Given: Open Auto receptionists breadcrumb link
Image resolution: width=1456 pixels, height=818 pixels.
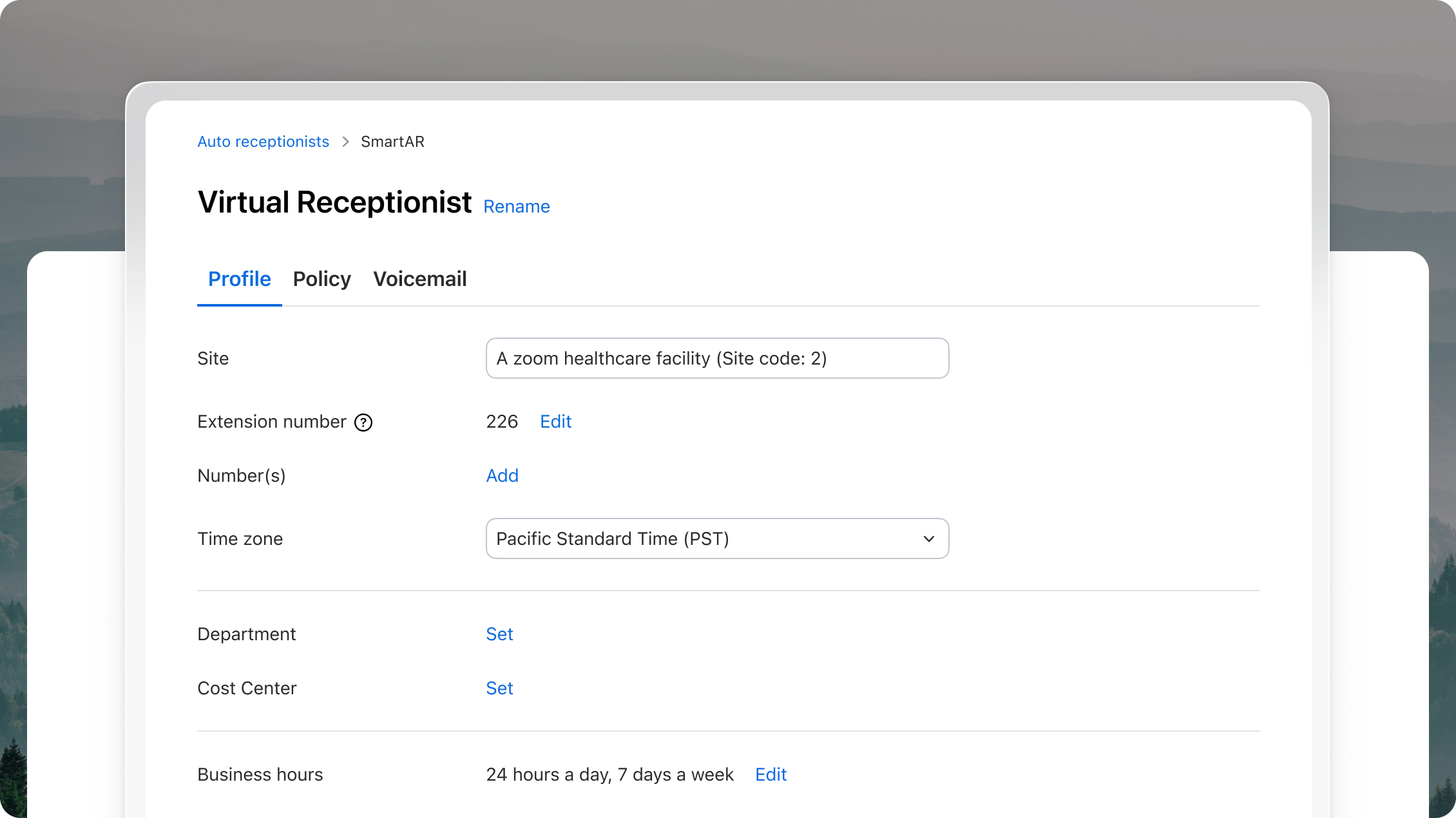Looking at the screenshot, I should coord(263,142).
